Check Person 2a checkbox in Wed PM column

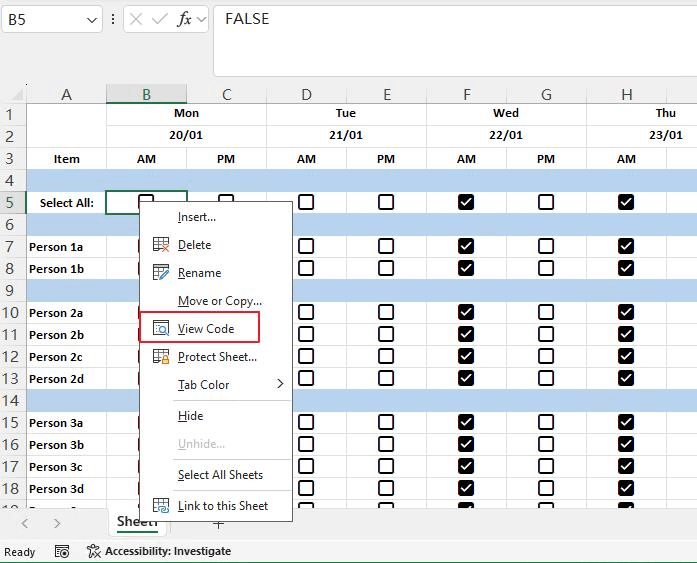point(546,312)
